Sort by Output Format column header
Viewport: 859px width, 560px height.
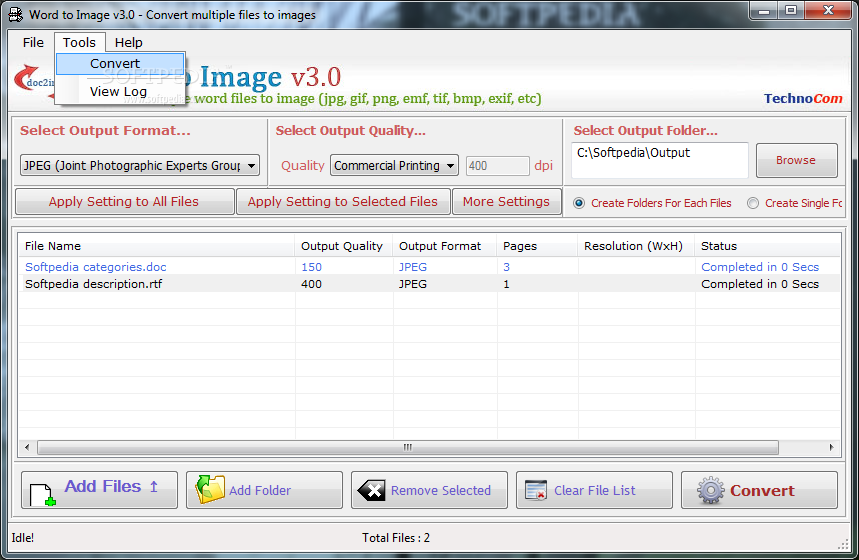(x=444, y=246)
